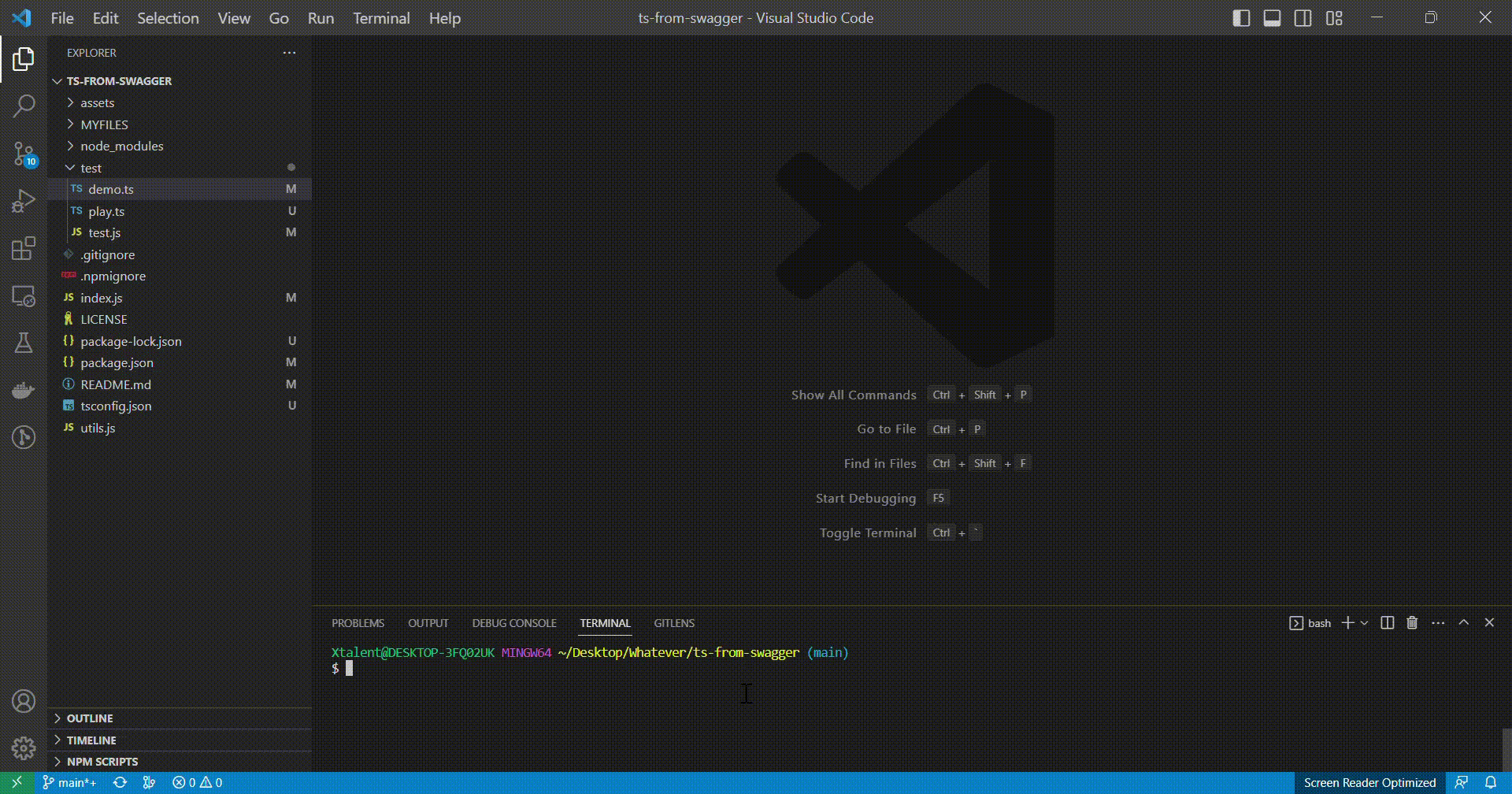Open Source Control view with 10 badge
This screenshot has height=794, width=1512.
coord(24,154)
